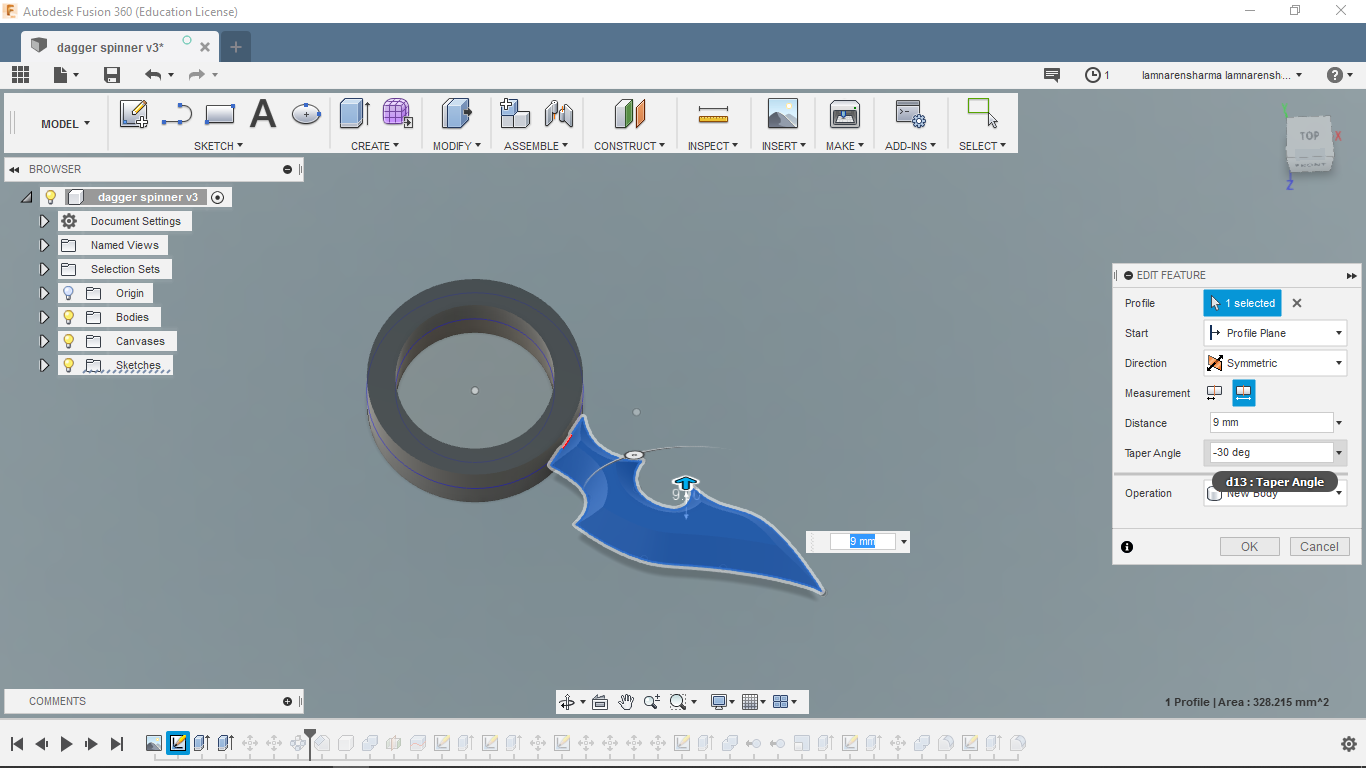Click the Taper Angle input field
The image size is (1366, 768).
[1272, 453]
